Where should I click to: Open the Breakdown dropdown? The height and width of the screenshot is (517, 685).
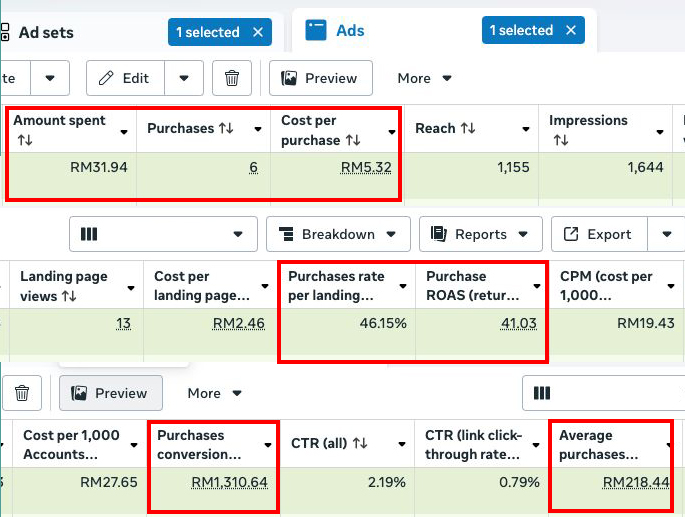tap(338, 234)
